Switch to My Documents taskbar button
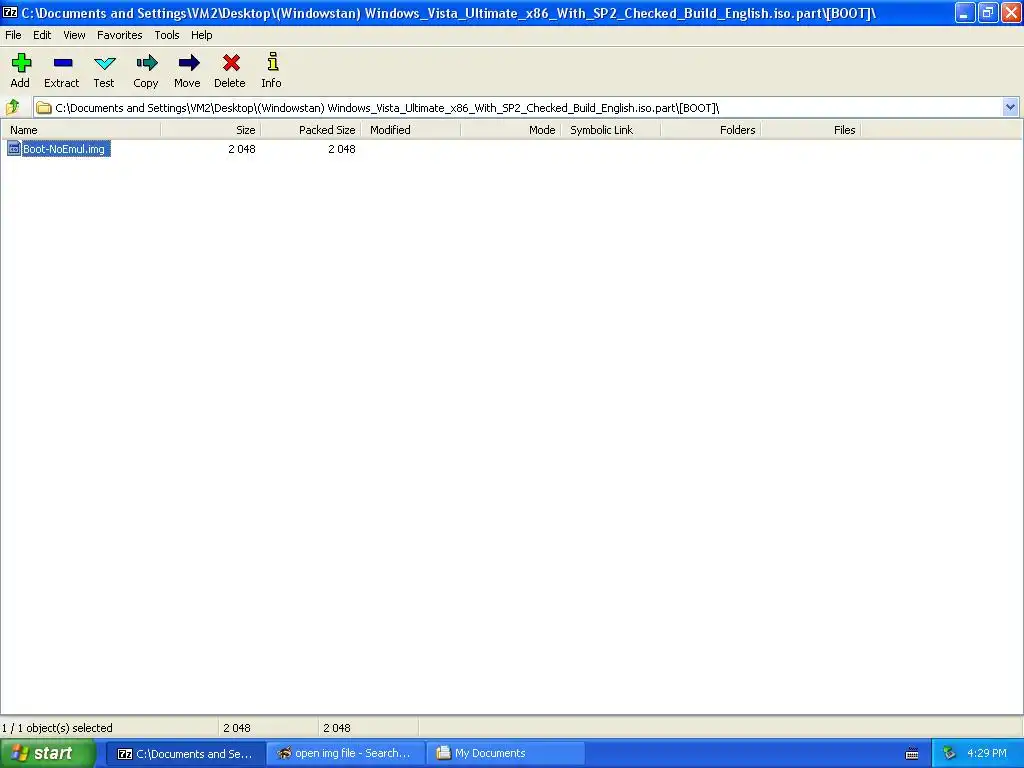Image resolution: width=1024 pixels, height=768 pixels. pyautogui.click(x=505, y=754)
